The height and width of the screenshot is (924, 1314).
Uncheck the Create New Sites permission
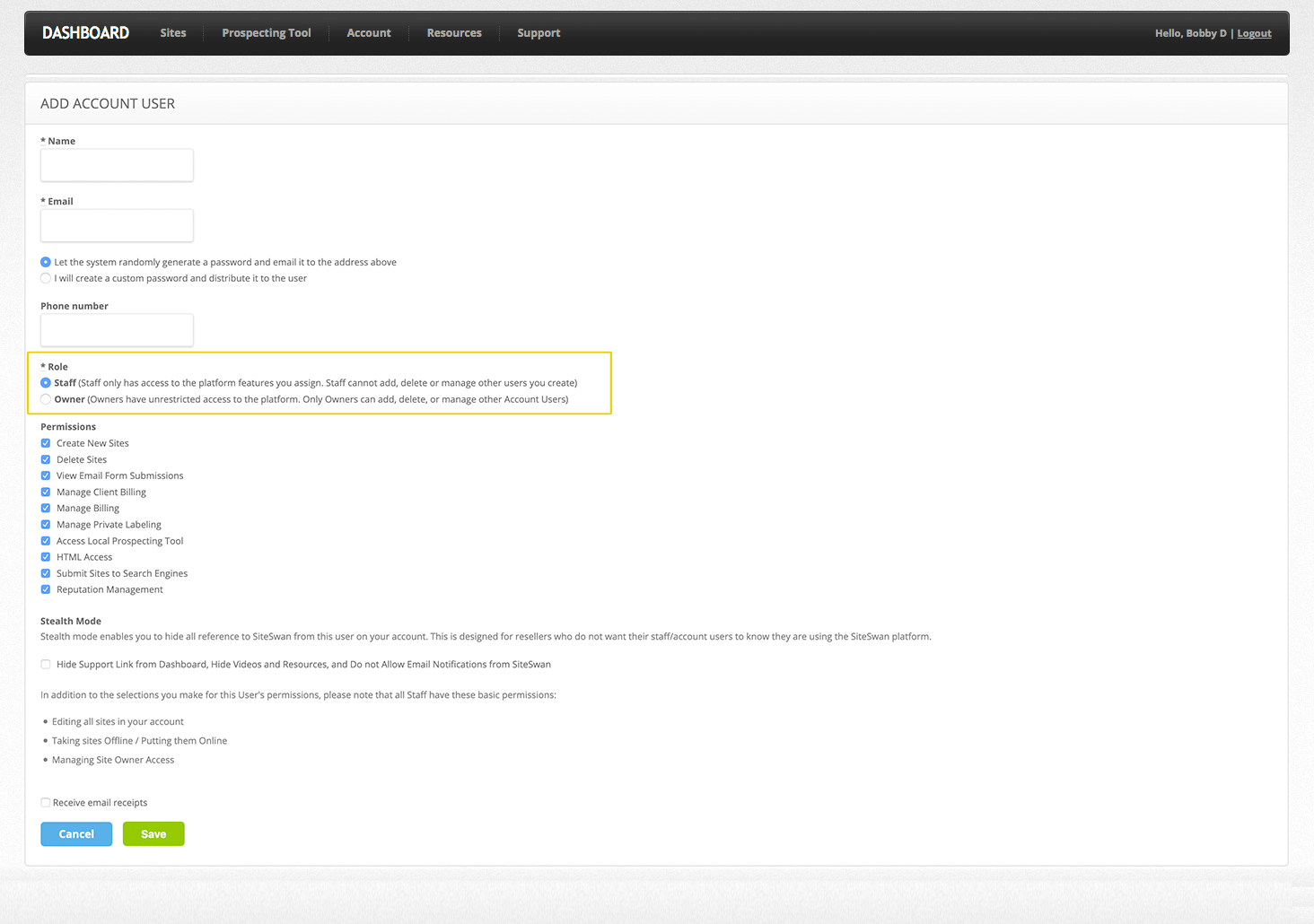[46, 443]
